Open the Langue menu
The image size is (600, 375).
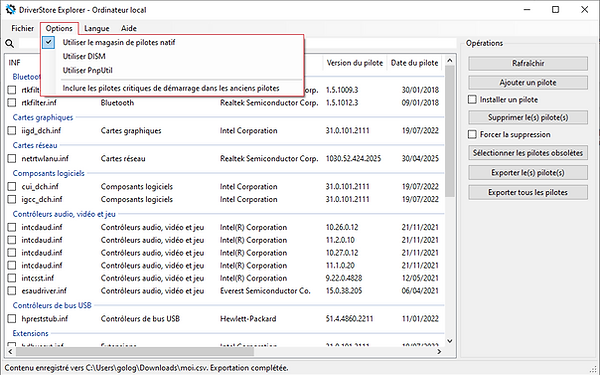(97, 28)
